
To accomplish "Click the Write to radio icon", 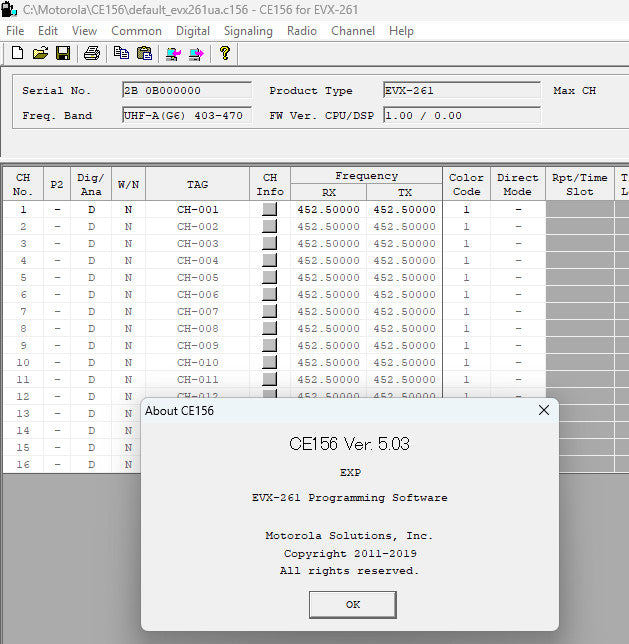I will pyautogui.click(x=196, y=53).
